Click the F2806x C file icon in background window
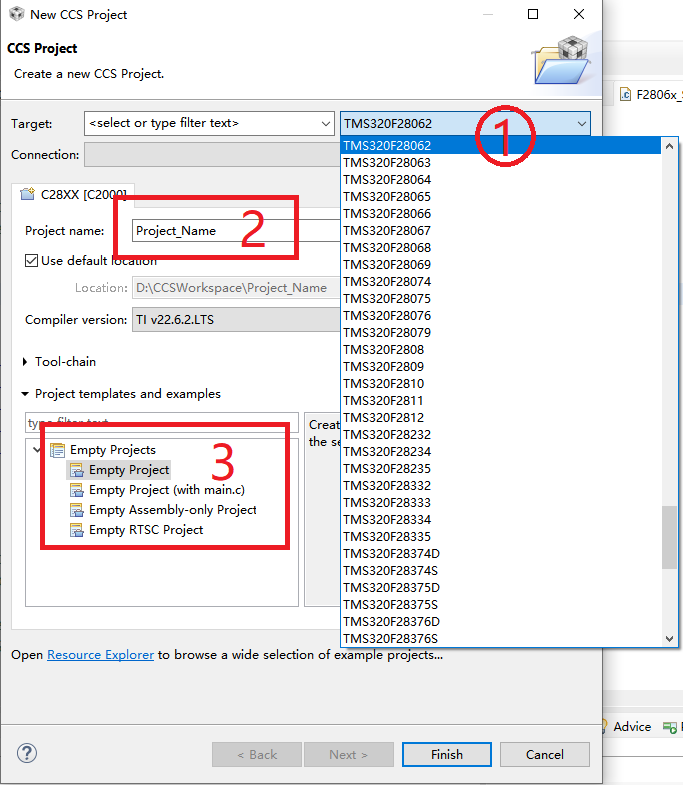The image size is (683, 785). pyautogui.click(x=625, y=94)
